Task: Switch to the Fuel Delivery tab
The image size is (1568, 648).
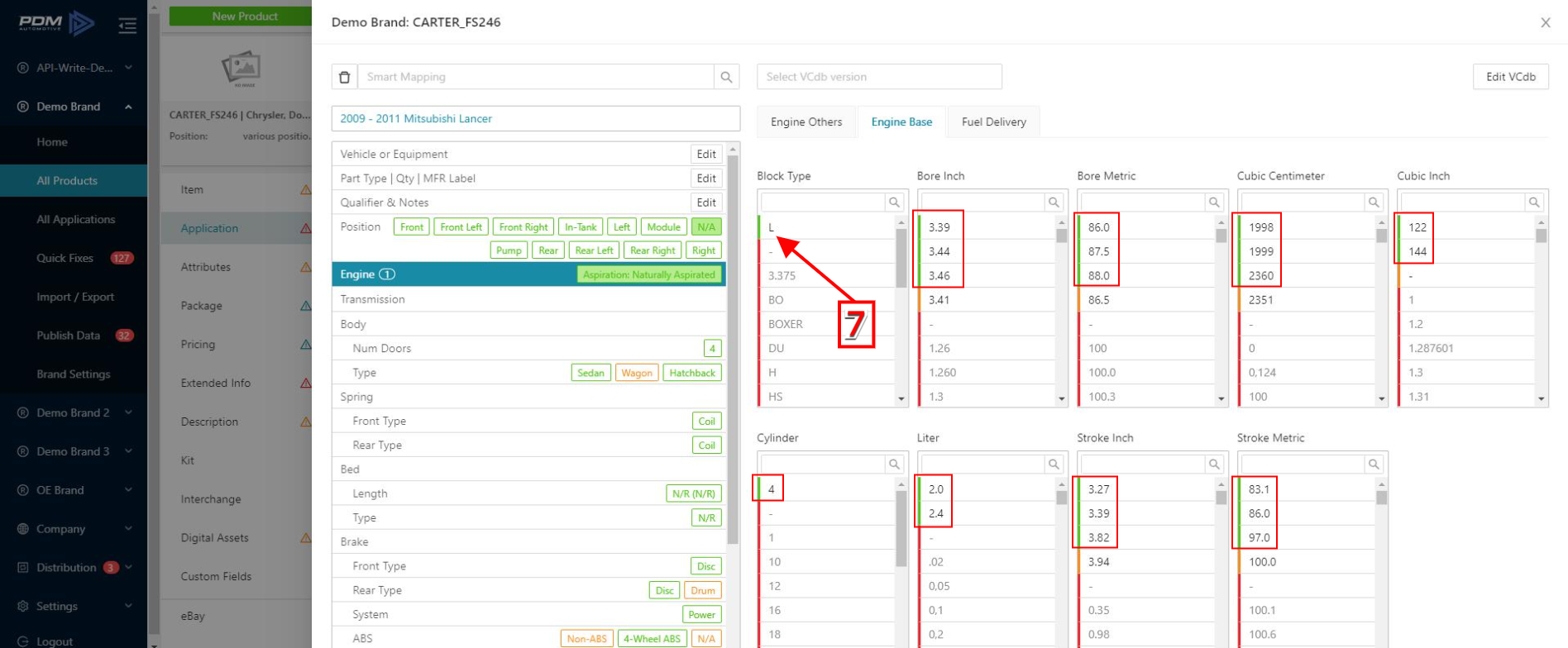Action: tap(993, 122)
